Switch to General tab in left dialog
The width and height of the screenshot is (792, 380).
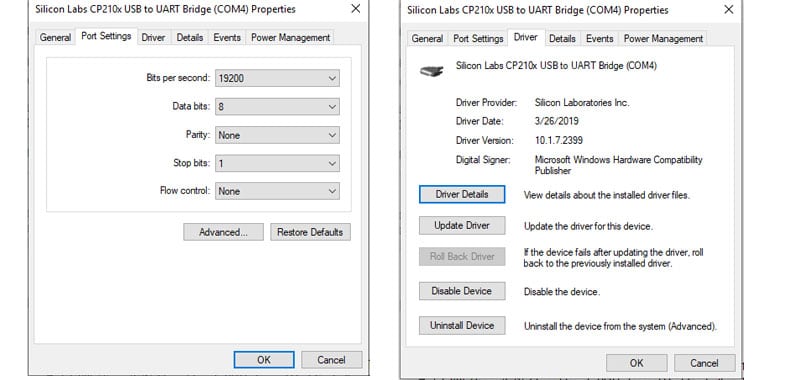coord(55,37)
